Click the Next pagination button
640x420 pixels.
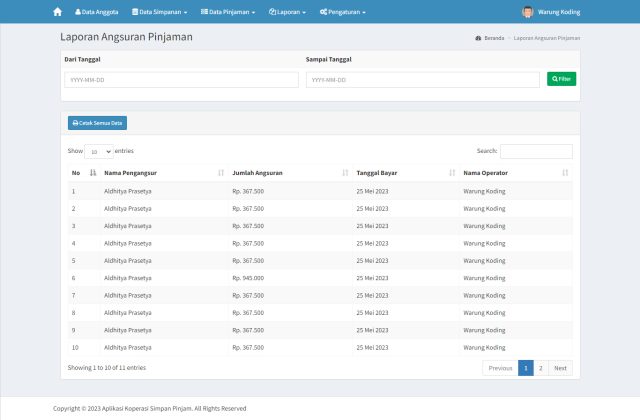[561, 368]
